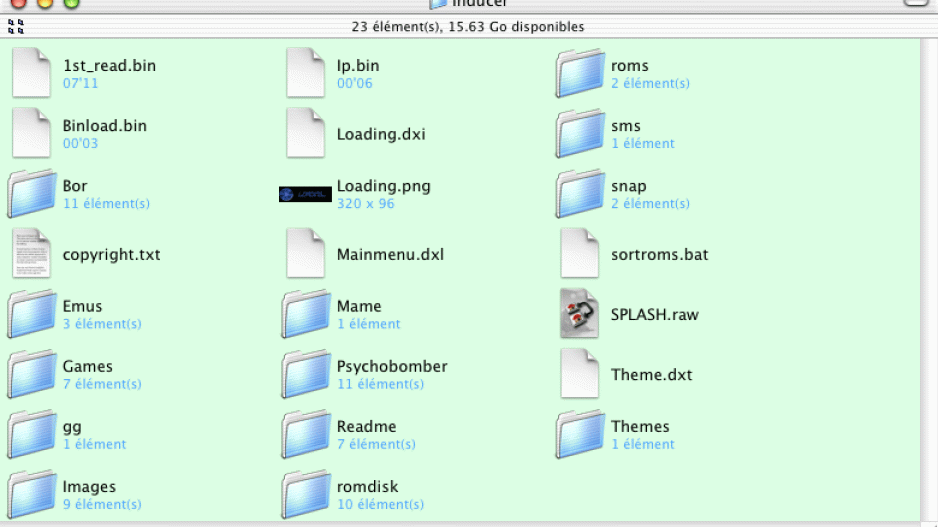Click the "sortroms.bat" file name
This screenshot has height=527, width=938.
[659, 254]
